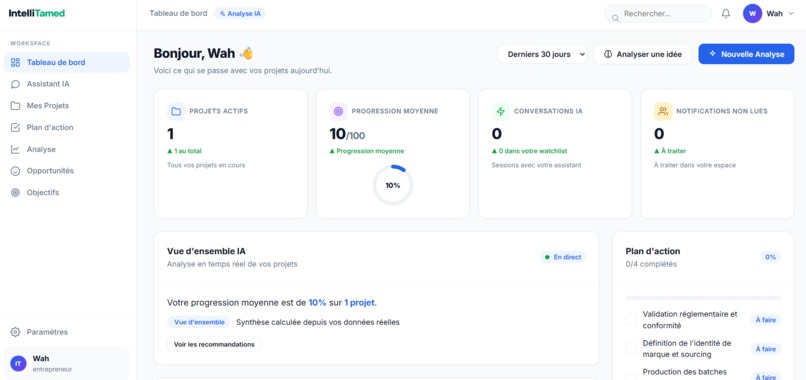Screen dimensions: 806x380
Task: Click the info icon in Analyser une idée
Action: (x=608, y=54)
